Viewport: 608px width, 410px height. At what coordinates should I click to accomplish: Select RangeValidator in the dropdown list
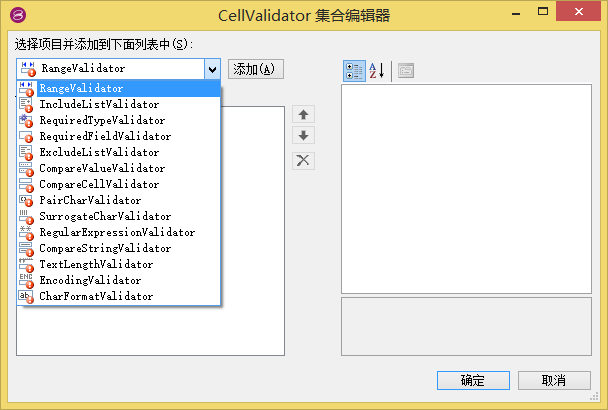coord(81,88)
